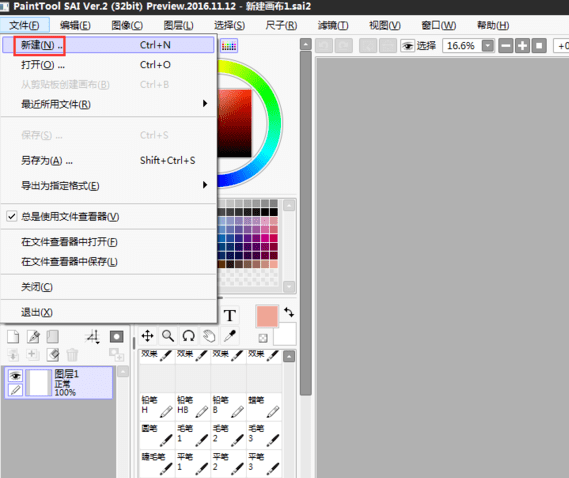Click the new layer blank page icon
The width and height of the screenshot is (569, 478).
(13, 336)
